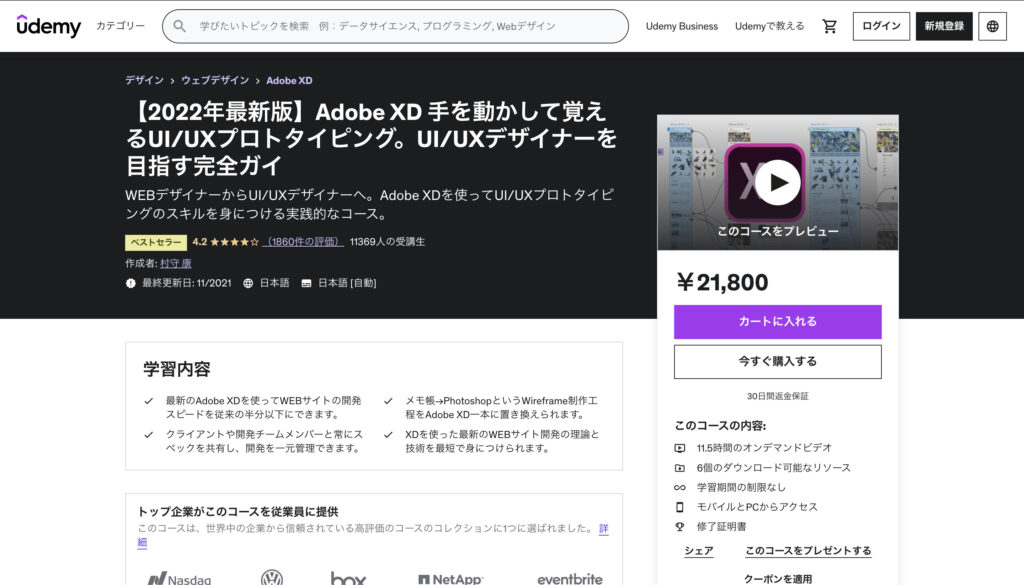1024x585 pixels.
Task: Click 最終更新日: 11/2021 text
Action: (x=187, y=283)
